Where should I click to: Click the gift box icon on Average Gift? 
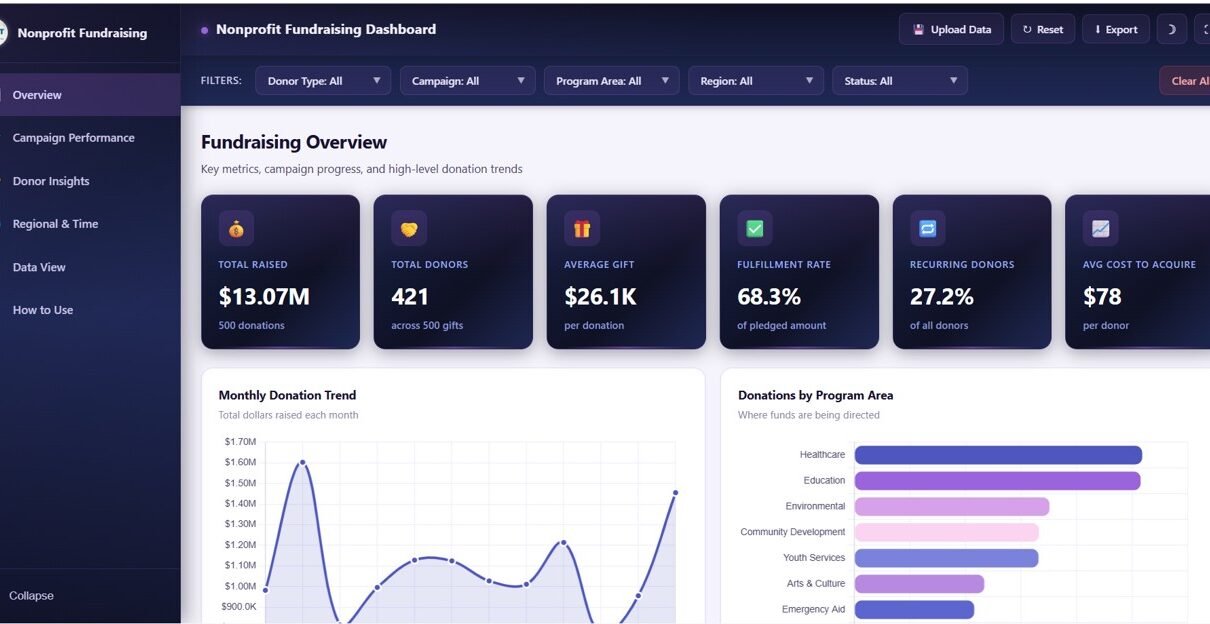(582, 229)
